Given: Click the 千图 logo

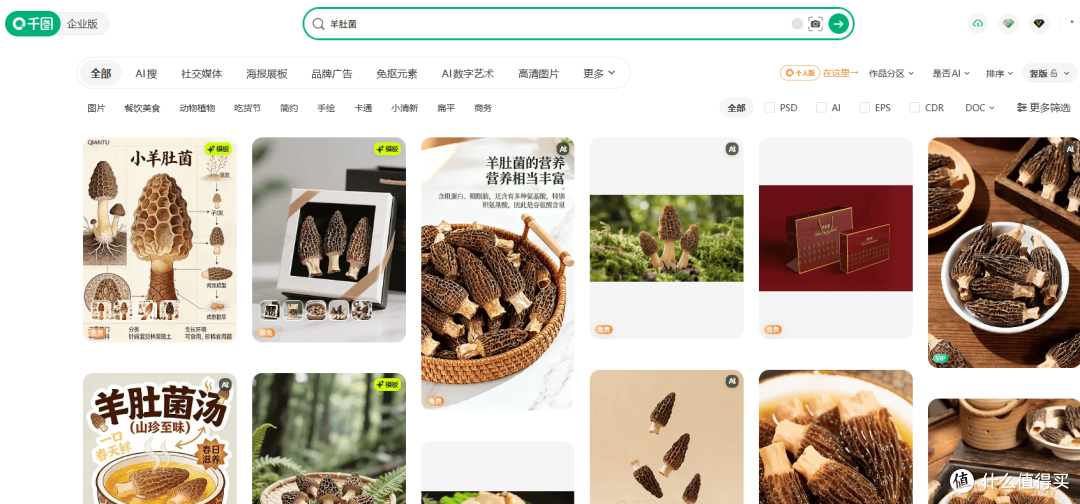Looking at the screenshot, I should [32, 24].
